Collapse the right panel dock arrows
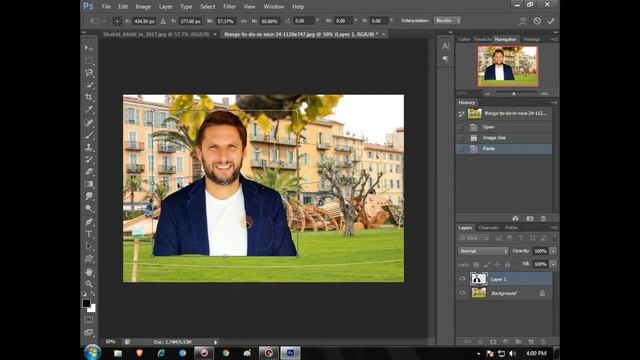 click(555, 32)
